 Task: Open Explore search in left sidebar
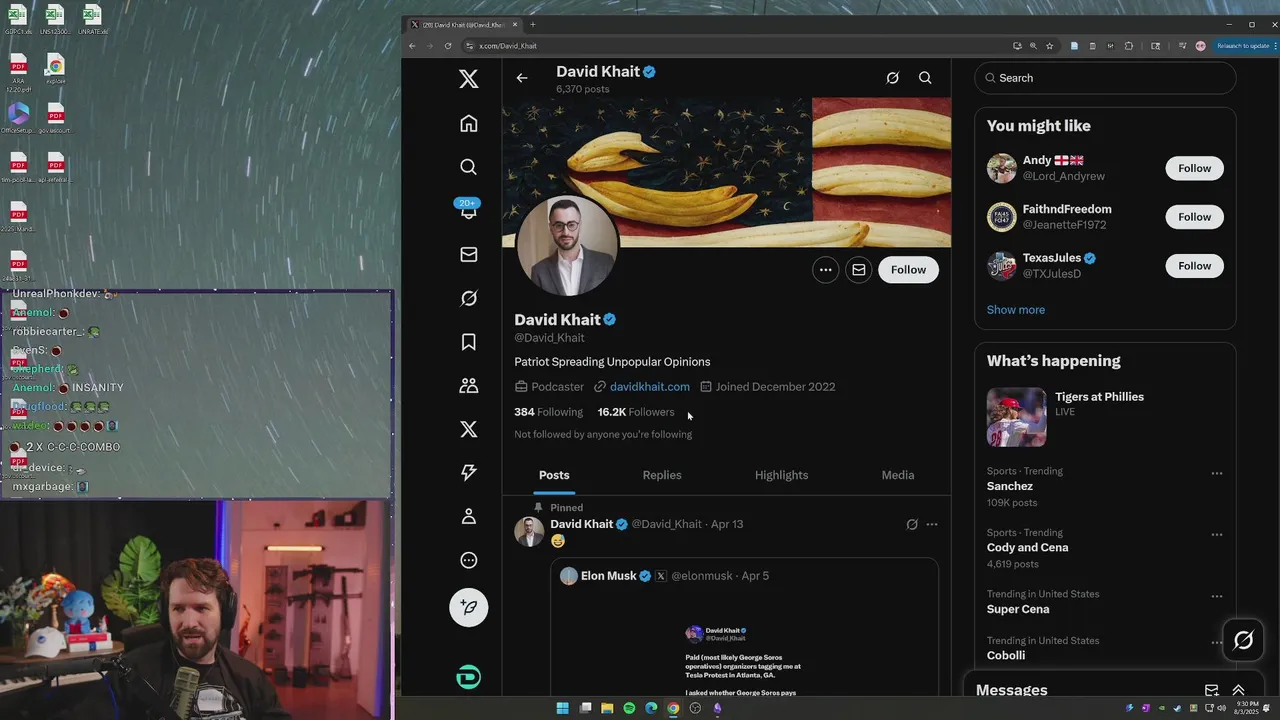[x=469, y=167]
